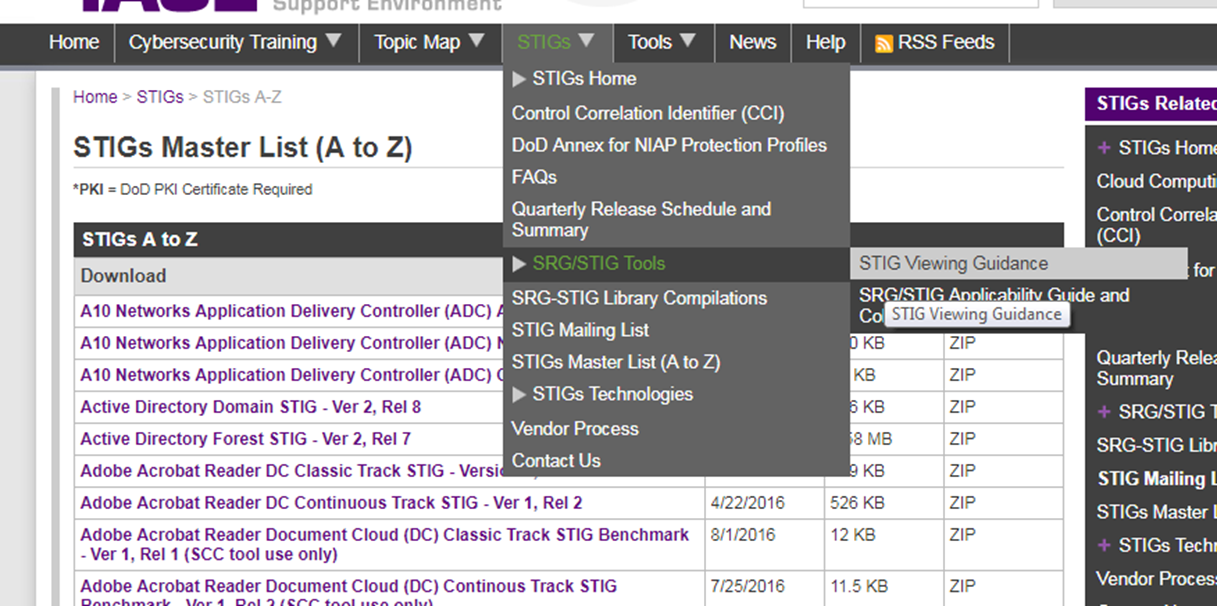1217x606 pixels.
Task: Expand the STIGs Technologies submenu triangle
Action: pos(519,395)
